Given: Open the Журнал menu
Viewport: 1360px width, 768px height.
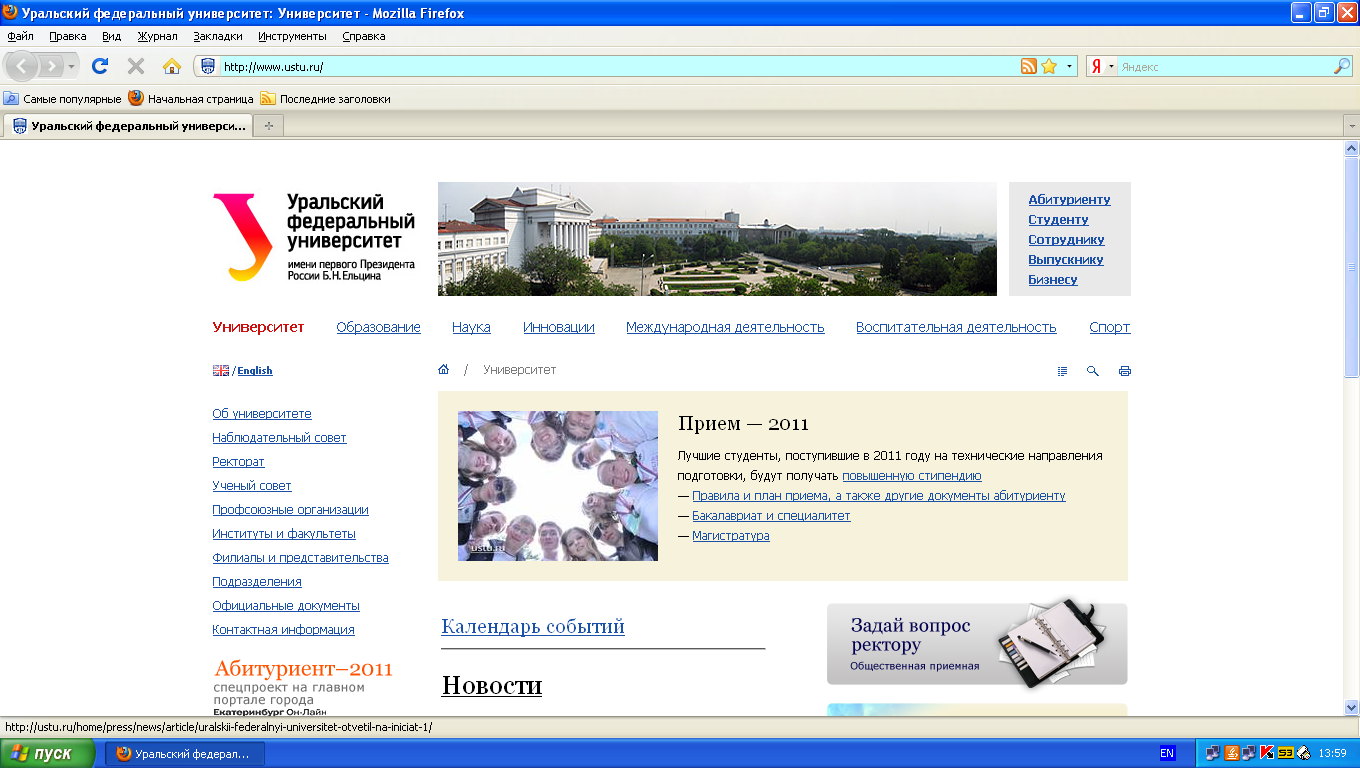Looking at the screenshot, I should point(157,36).
